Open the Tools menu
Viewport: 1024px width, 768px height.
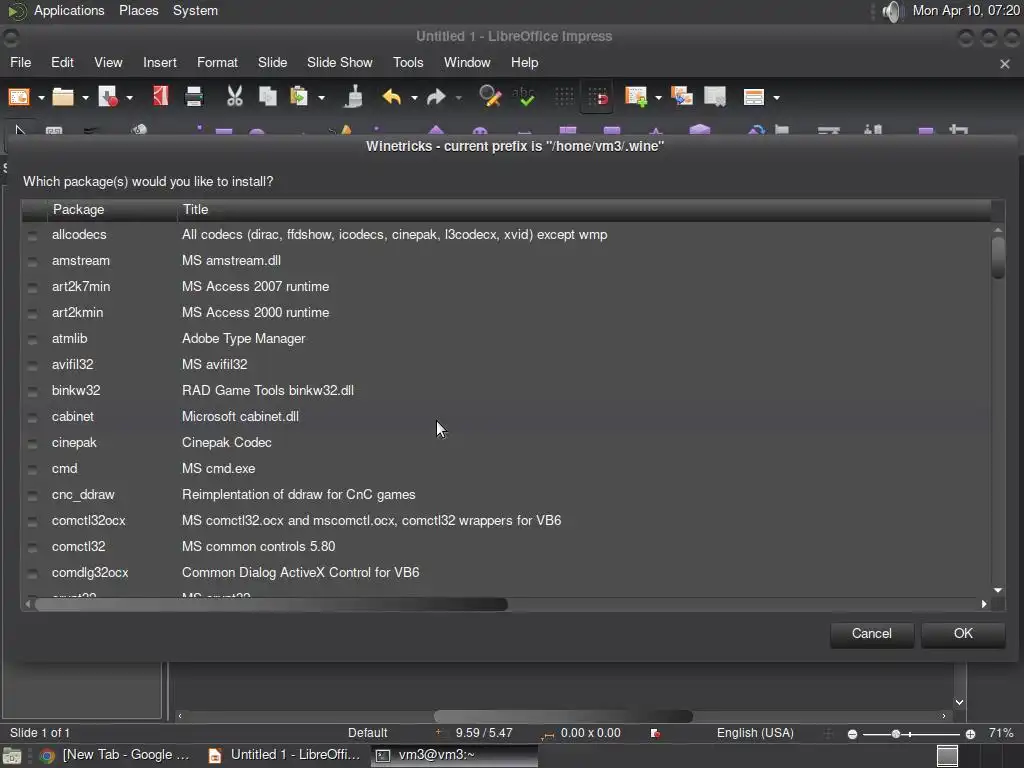point(408,63)
